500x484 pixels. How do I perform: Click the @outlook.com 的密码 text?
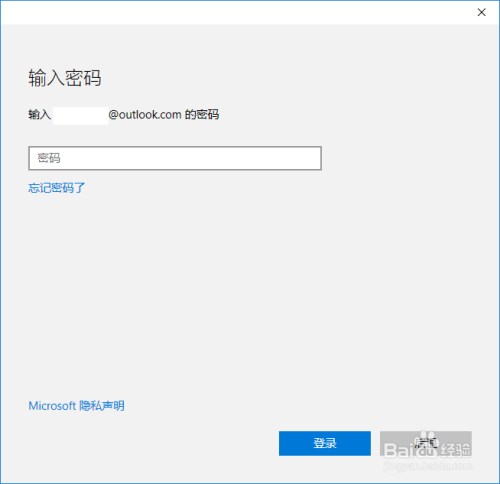pyautogui.click(x=164, y=115)
